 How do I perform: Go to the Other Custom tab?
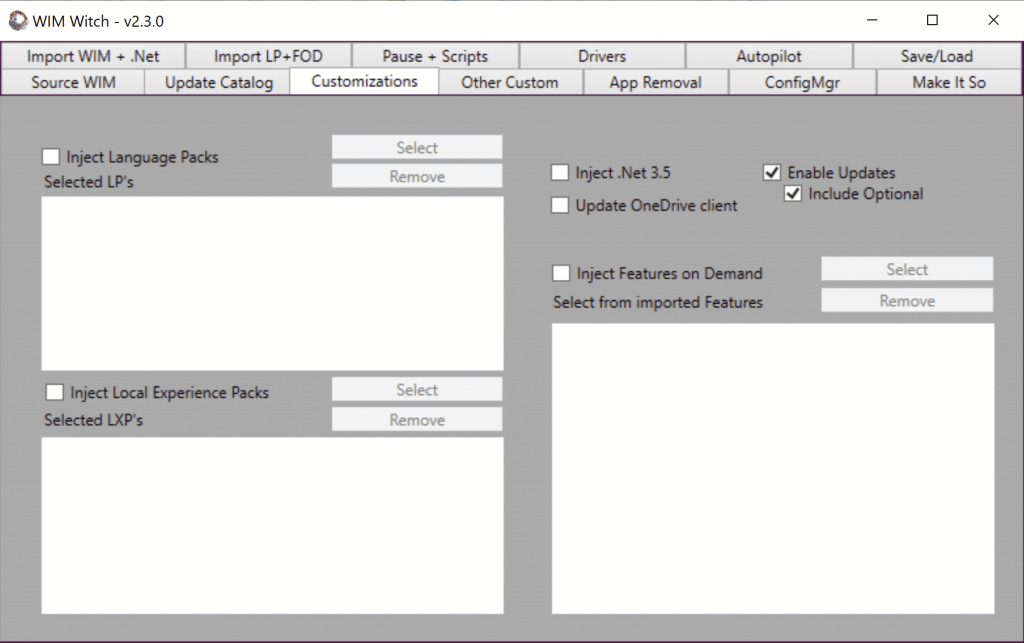(510, 82)
